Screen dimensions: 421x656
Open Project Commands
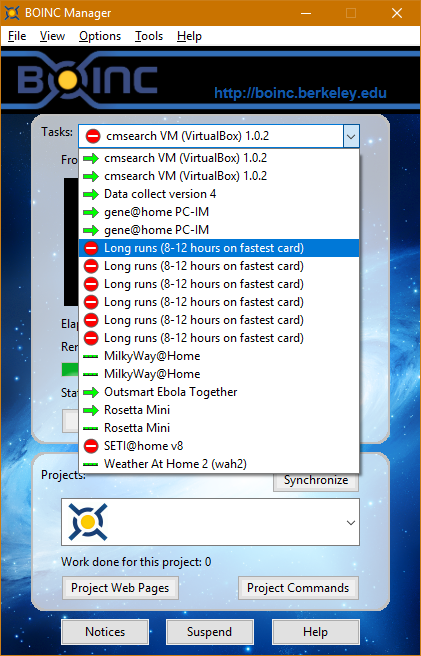(298, 588)
